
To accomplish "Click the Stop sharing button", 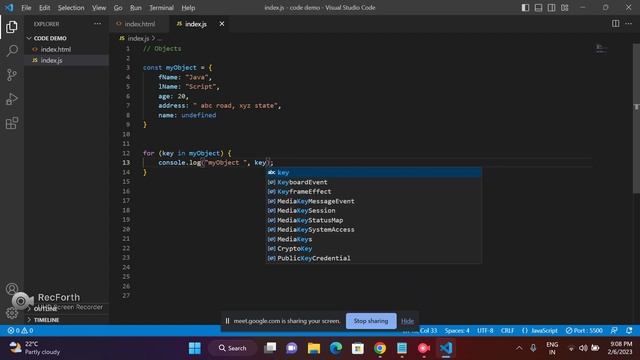I will pyautogui.click(x=371, y=321).
